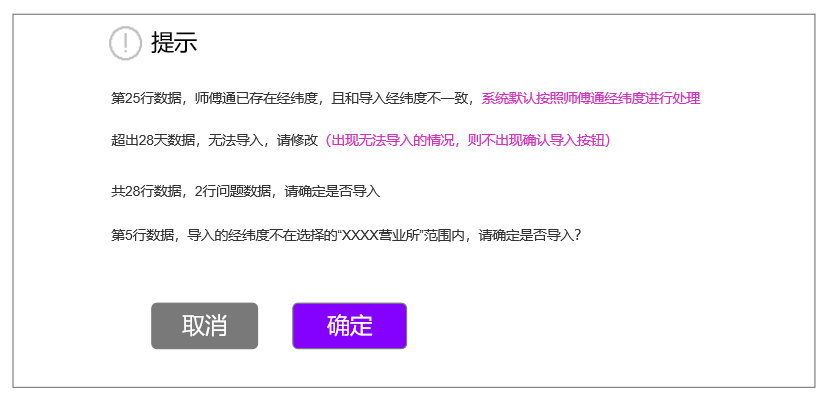The width and height of the screenshot is (835, 400).
Task: Click the 提示 dialog title
Action: pos(174,42)
